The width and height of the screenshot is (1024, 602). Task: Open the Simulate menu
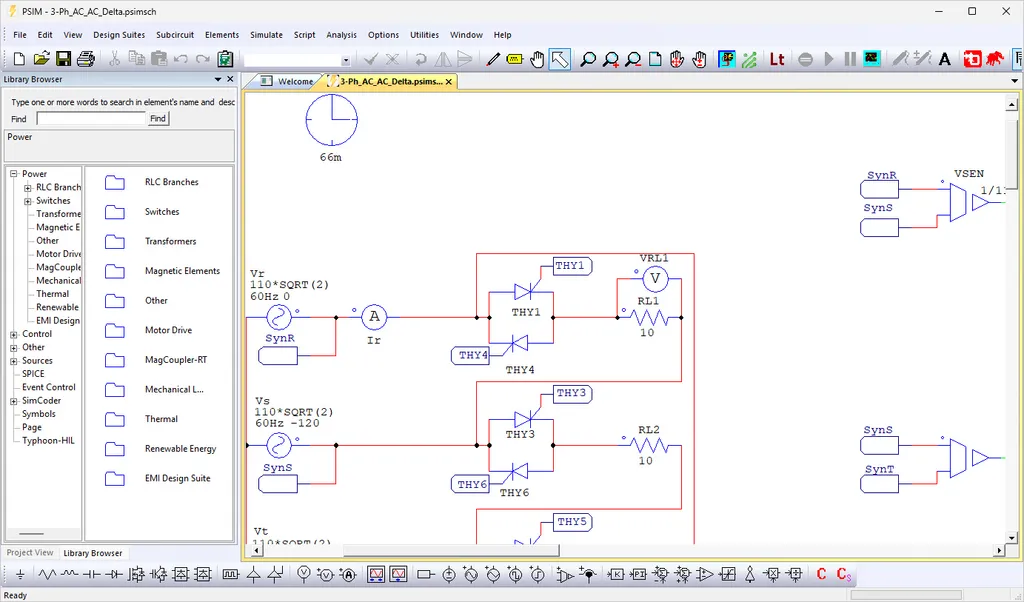point(266,35)
